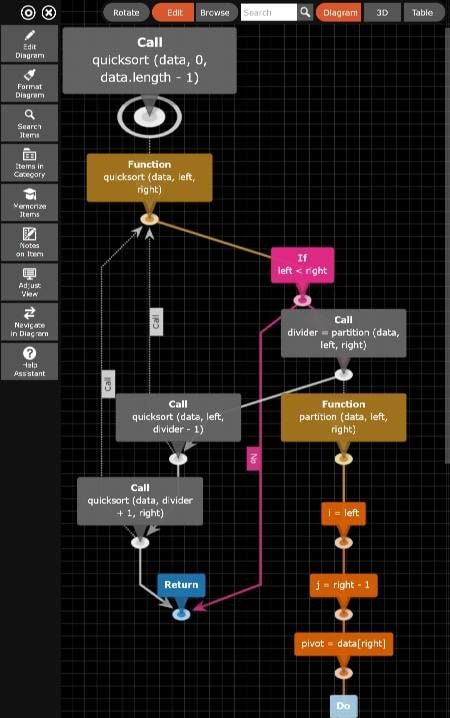
Task: Click the white start connector ring below top Call
Action: pyautogui.click(x=150, y=116)
